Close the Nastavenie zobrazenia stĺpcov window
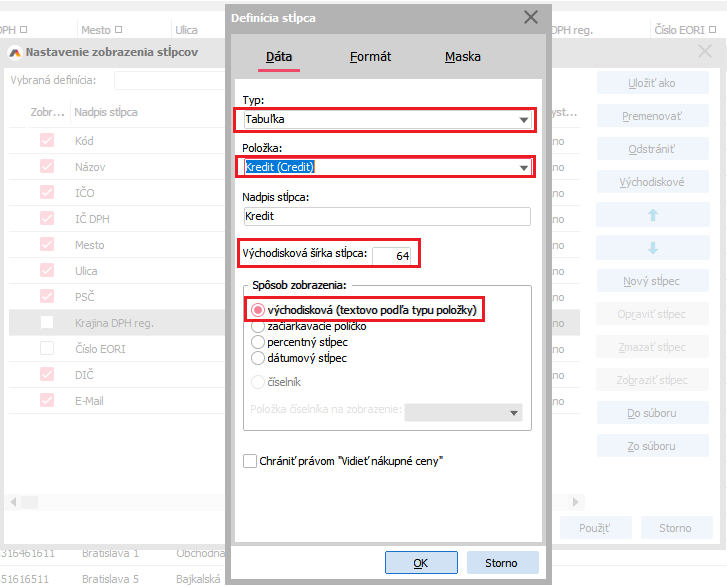This screenshot has width=727, height=586. pos(705,50)
